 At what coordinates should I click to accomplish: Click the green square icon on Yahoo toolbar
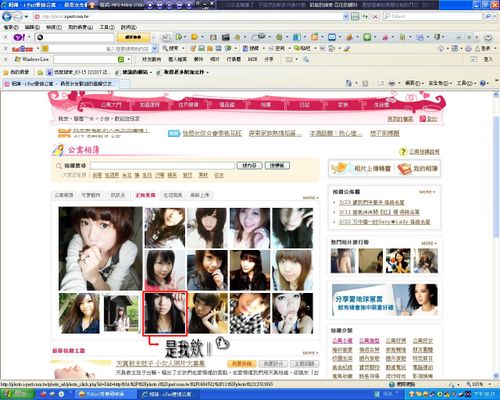tap(367, 37)
